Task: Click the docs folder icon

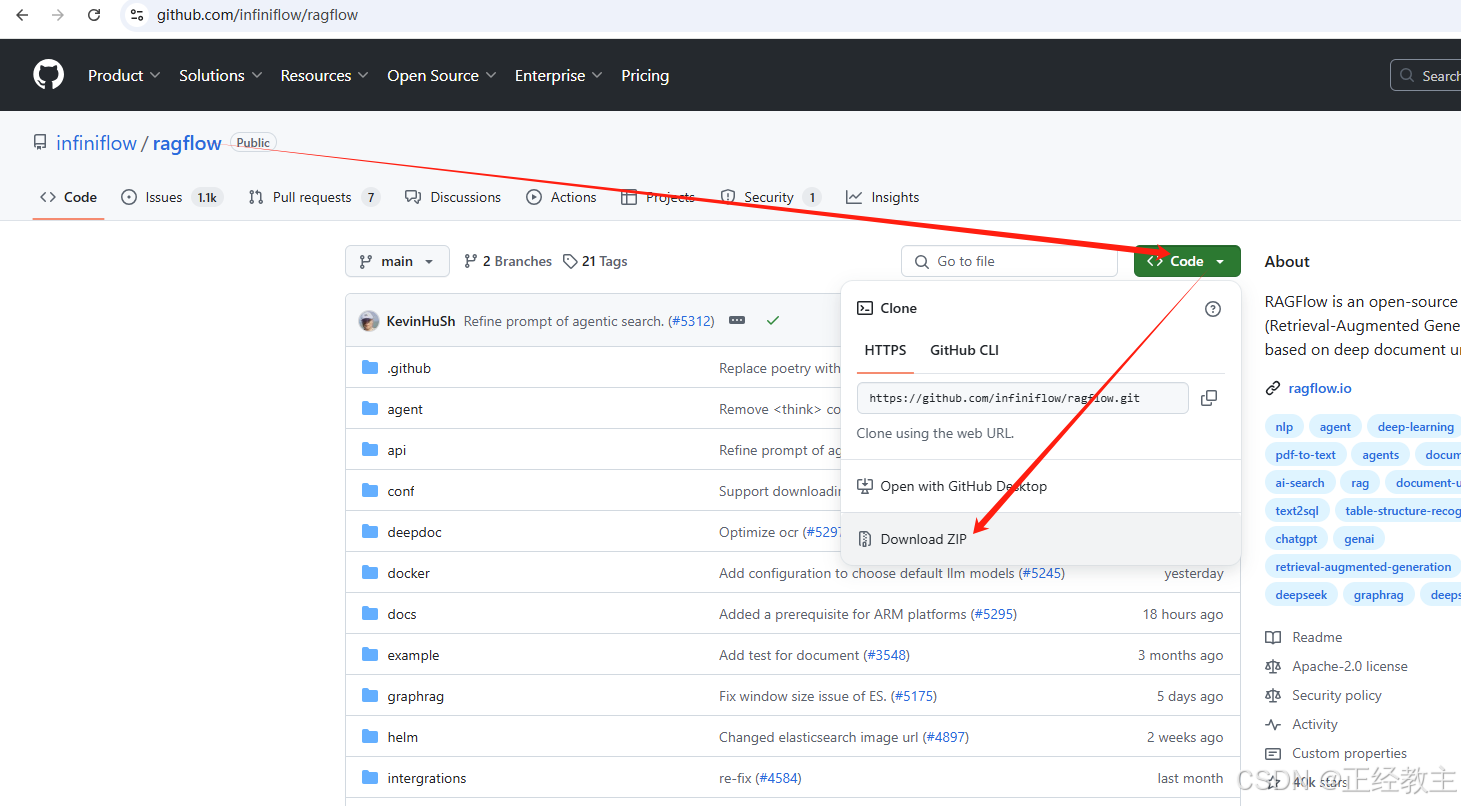Action: tap(370, 614)
